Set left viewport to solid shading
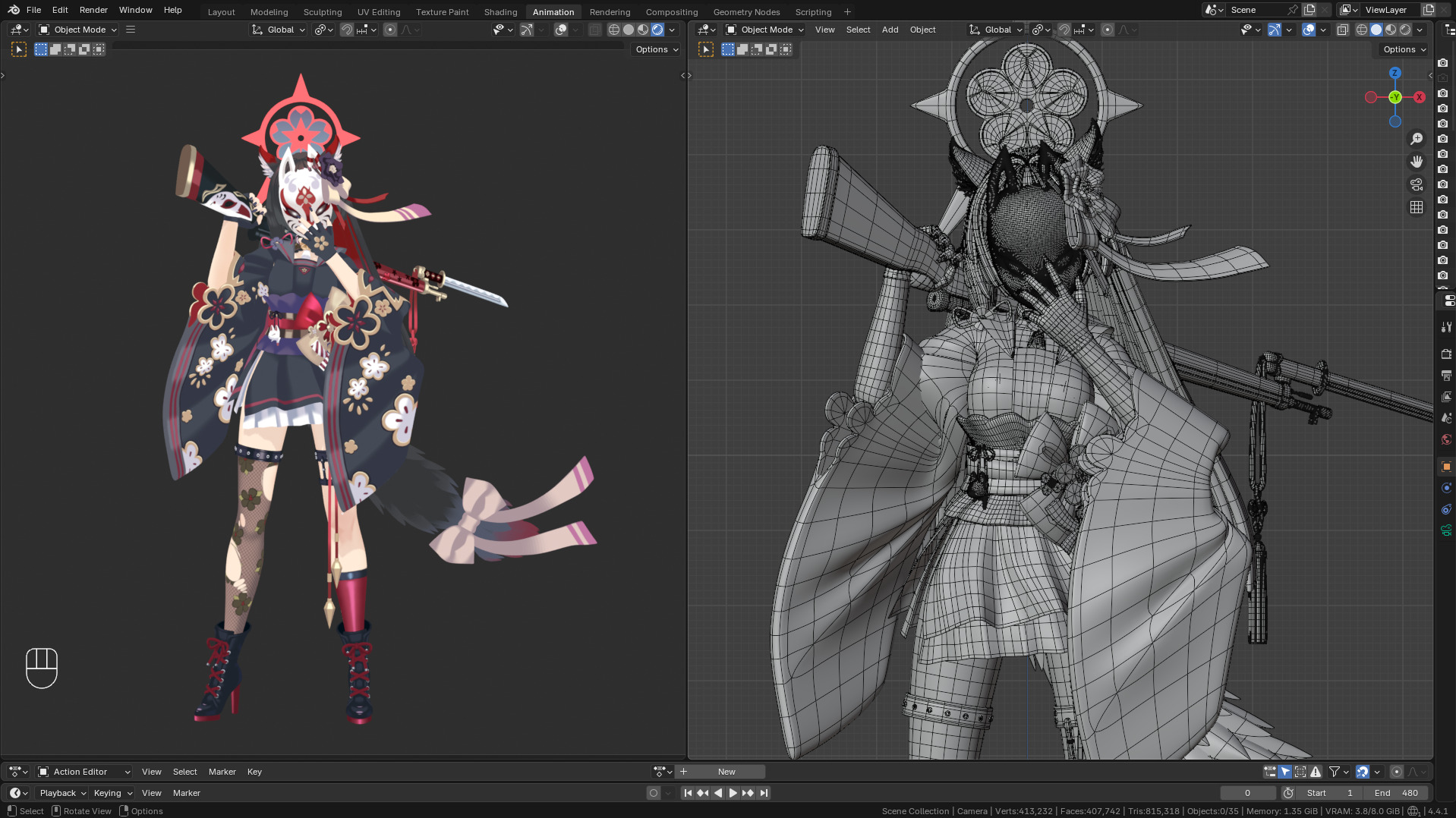Viewport: 1456px width, 818px height. pyautogui.click(x=629, y=30)
